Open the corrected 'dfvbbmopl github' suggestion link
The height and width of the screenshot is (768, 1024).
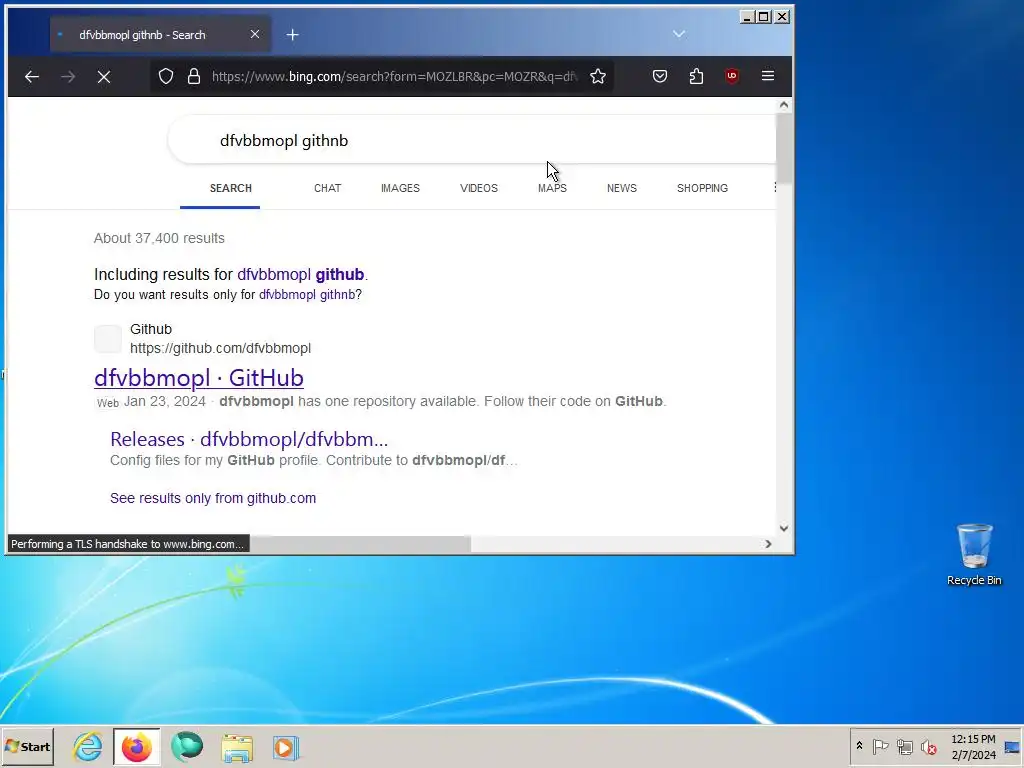(x=300, y=274)
